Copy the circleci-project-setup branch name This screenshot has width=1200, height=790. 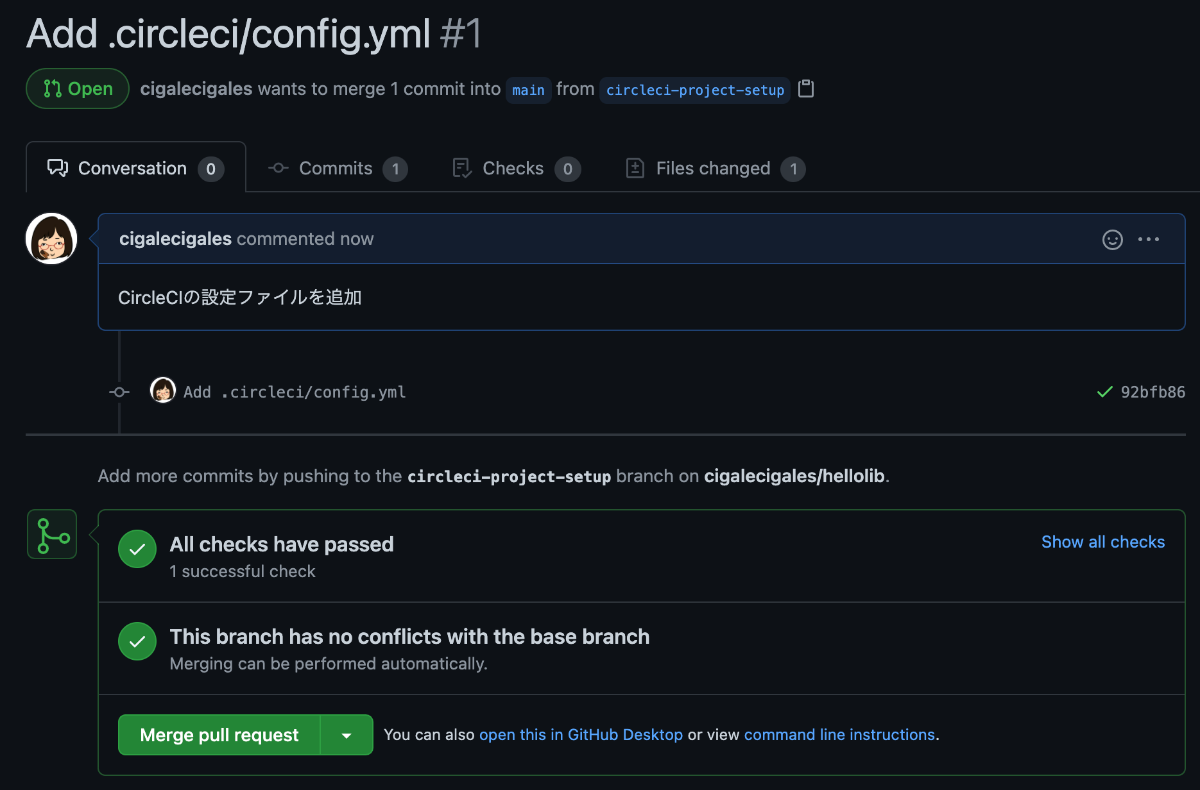click(x=806, y=89)
